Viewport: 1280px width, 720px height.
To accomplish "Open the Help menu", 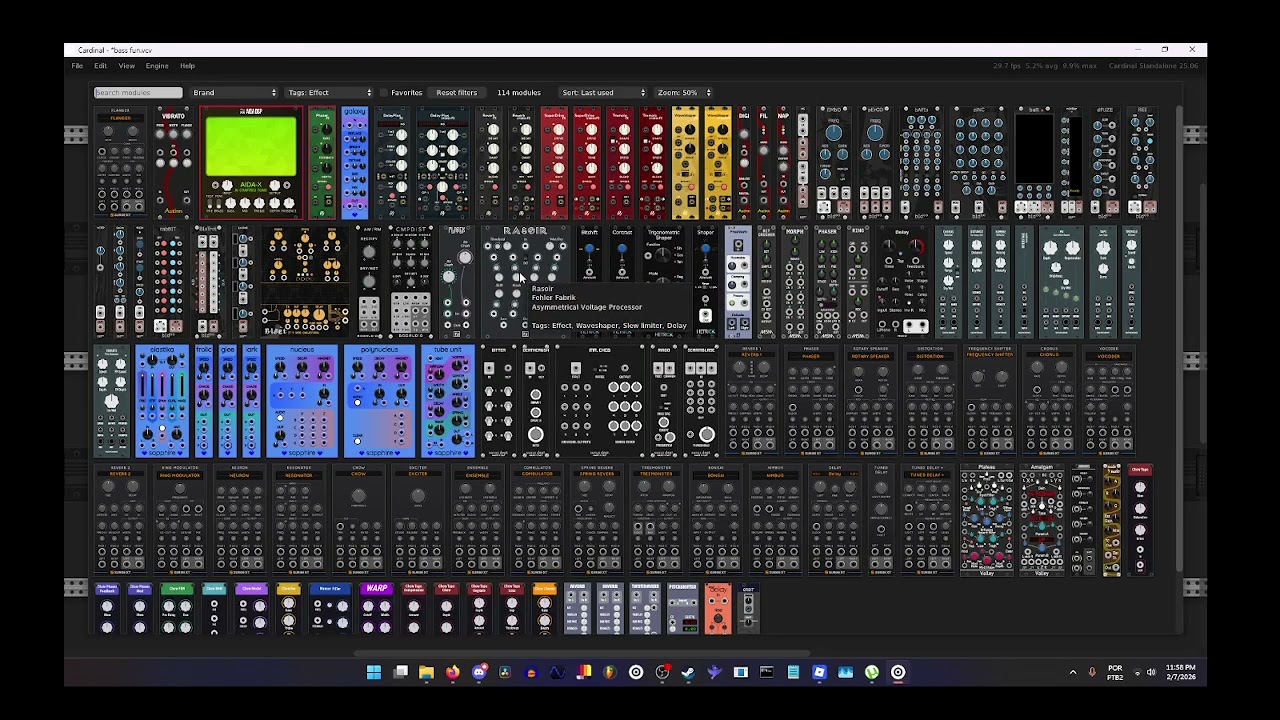I will [187, 66].
